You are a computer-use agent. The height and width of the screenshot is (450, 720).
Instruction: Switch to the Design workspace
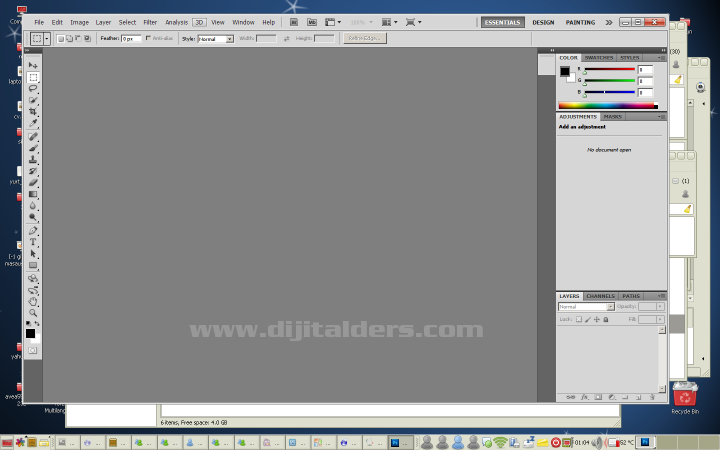pos(543,22)
